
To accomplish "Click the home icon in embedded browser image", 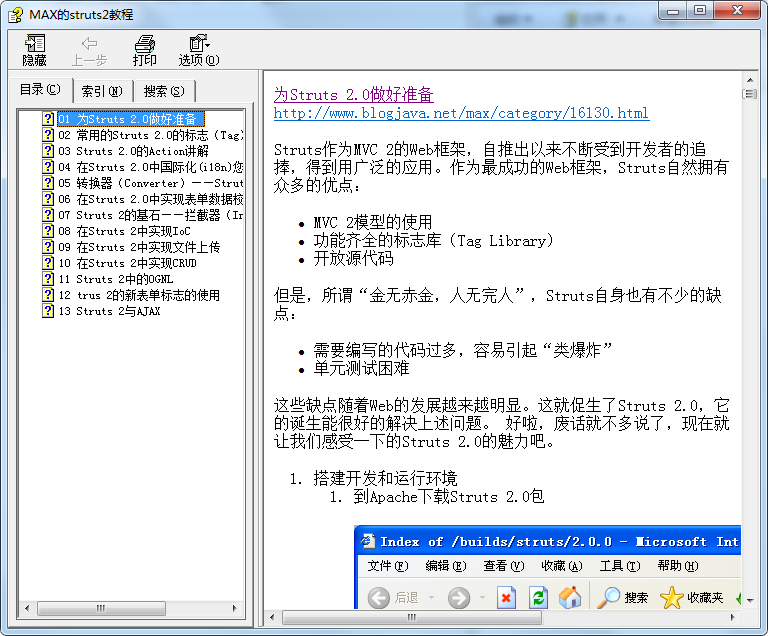I will (x=570, y=597).
